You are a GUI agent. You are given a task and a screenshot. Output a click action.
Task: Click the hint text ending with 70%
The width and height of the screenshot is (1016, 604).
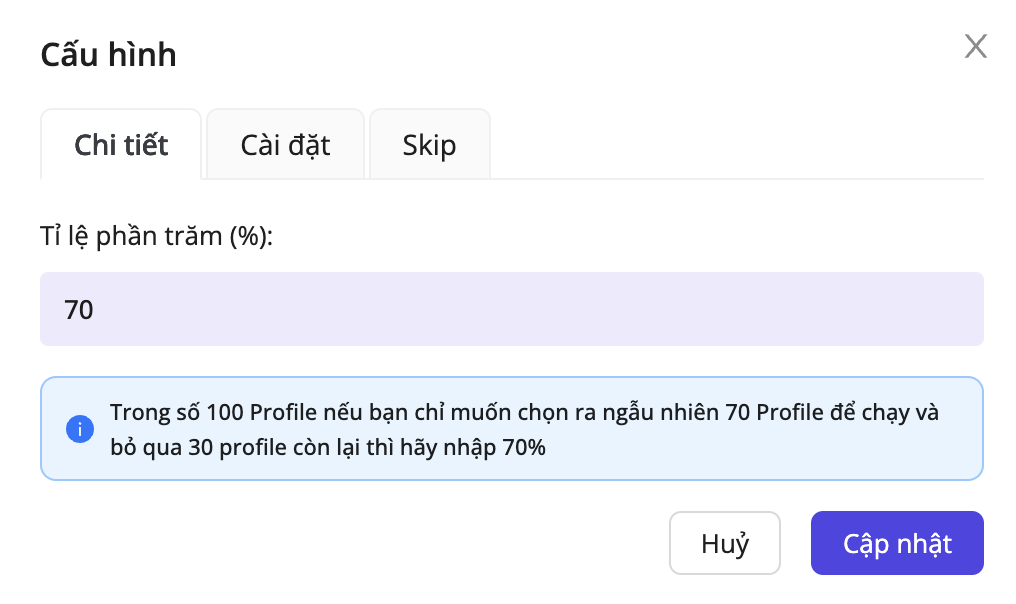click(x=328, y=447)
